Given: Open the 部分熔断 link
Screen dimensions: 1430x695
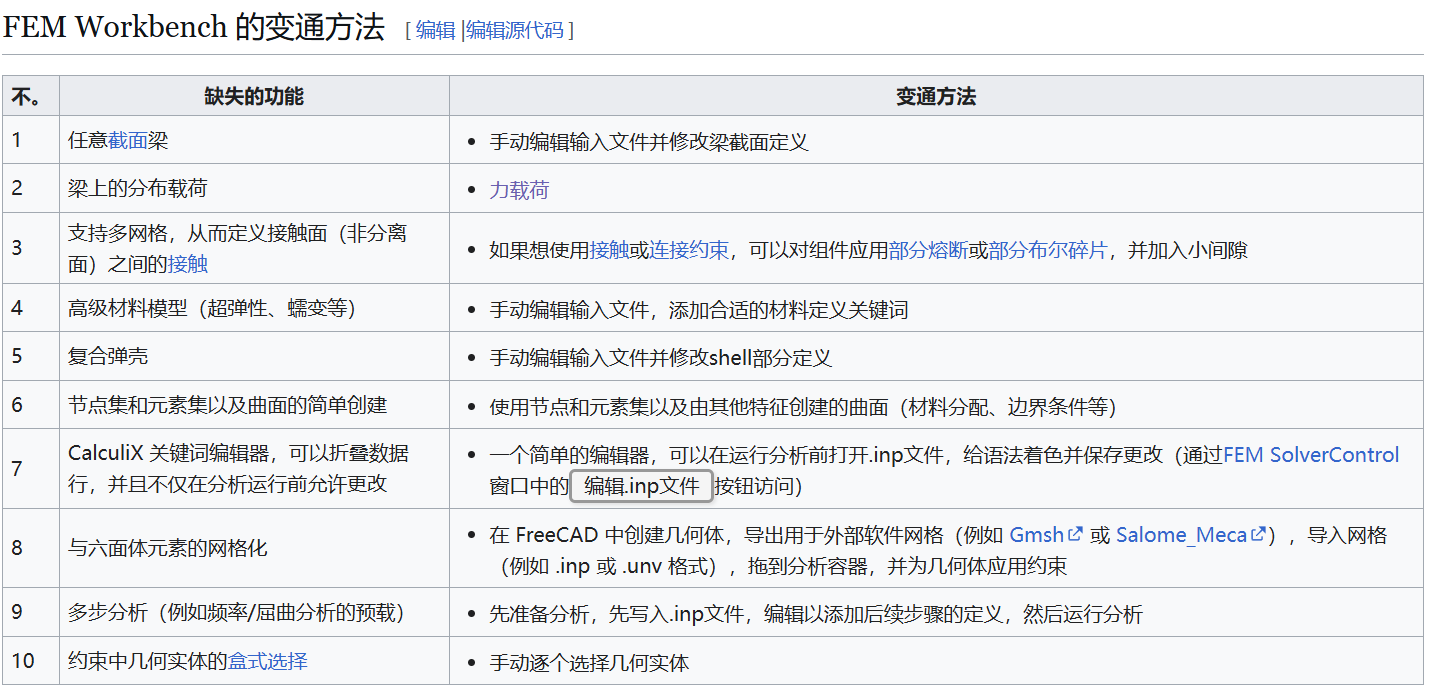Looking at the screenshot, I should (x=928, y=250).
